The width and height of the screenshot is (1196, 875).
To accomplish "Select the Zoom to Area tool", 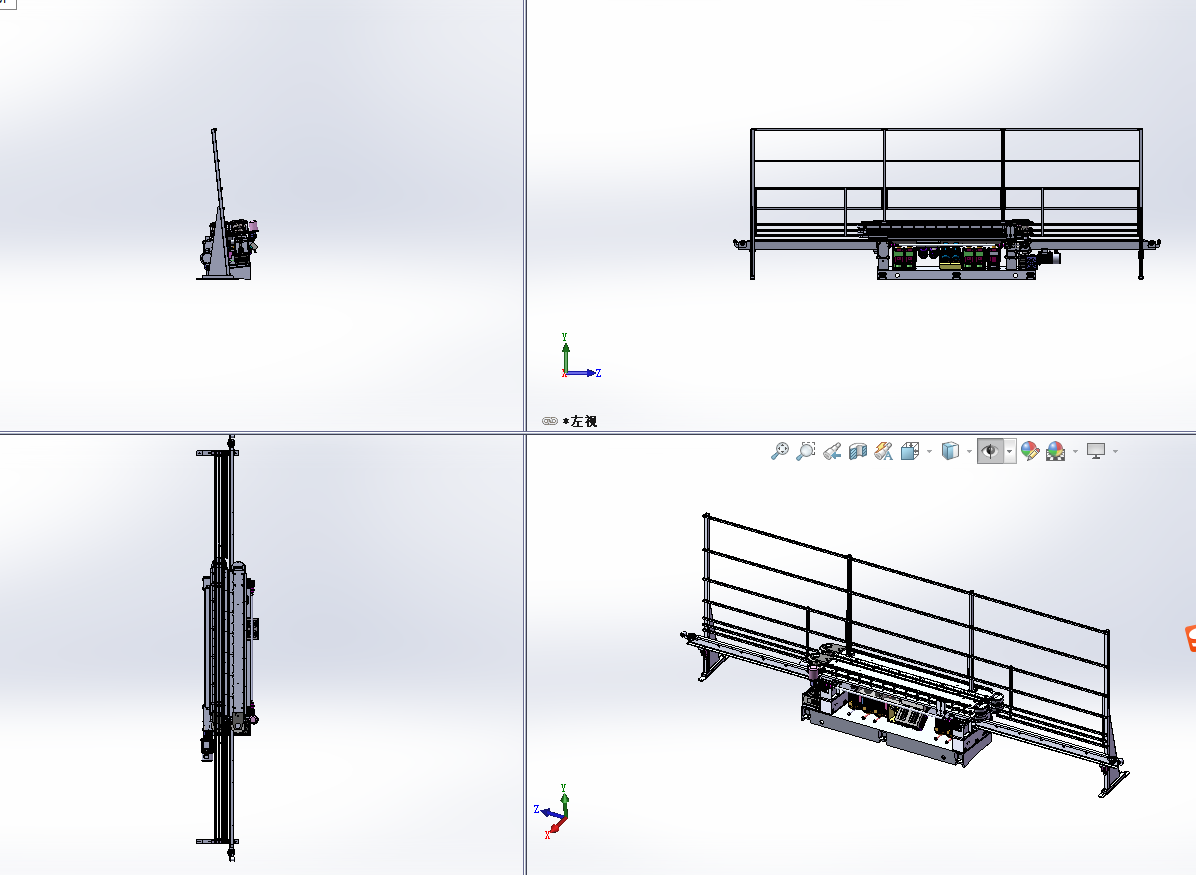I will (x=805, y=452).
